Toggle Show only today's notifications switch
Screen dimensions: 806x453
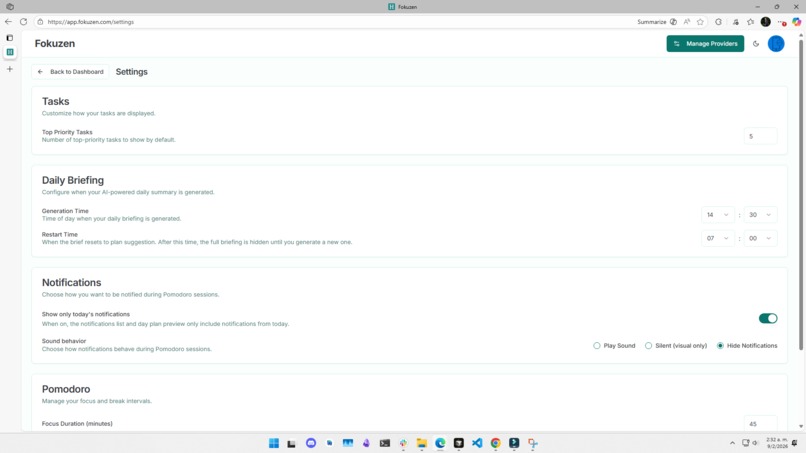click(x=768, y=318)
